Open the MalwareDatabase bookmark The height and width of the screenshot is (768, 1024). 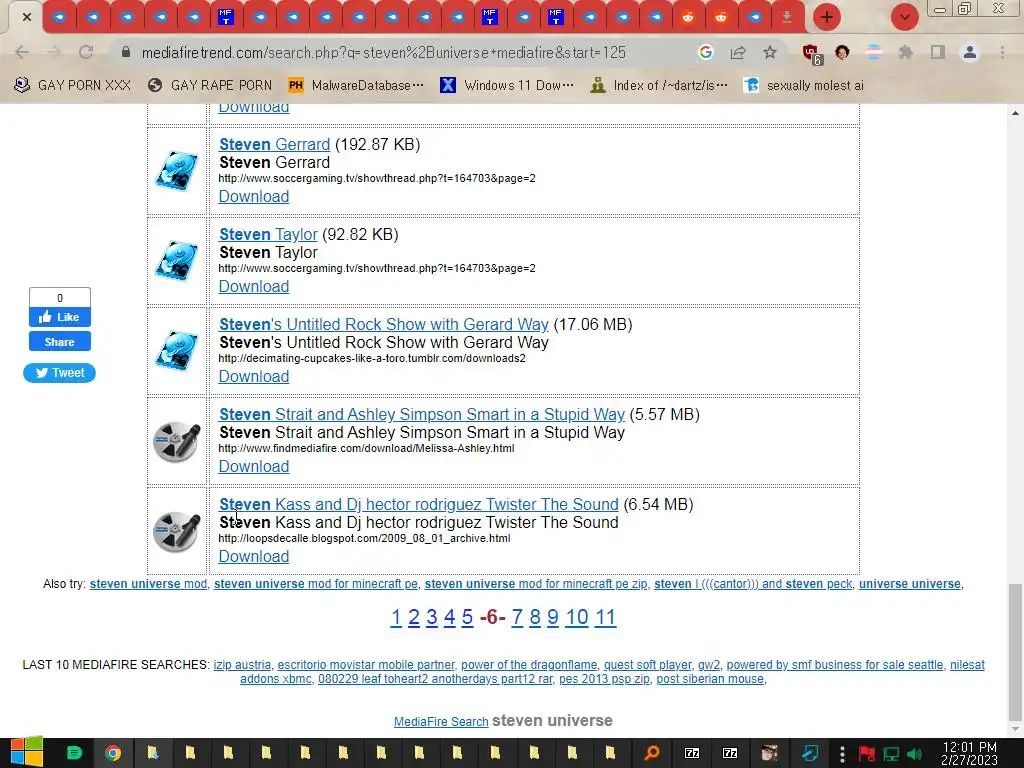pyautogui.click(x=357, y=86)
